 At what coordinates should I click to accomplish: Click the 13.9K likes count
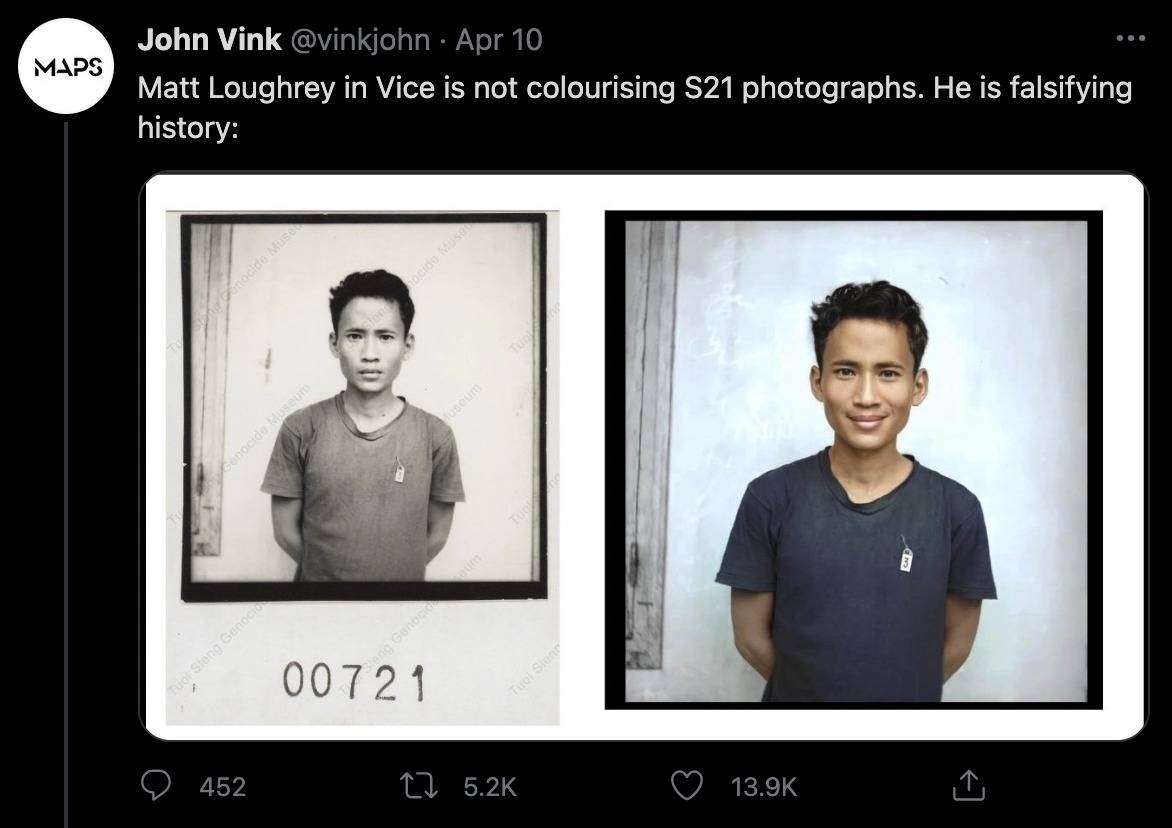[x=764, y=786]
